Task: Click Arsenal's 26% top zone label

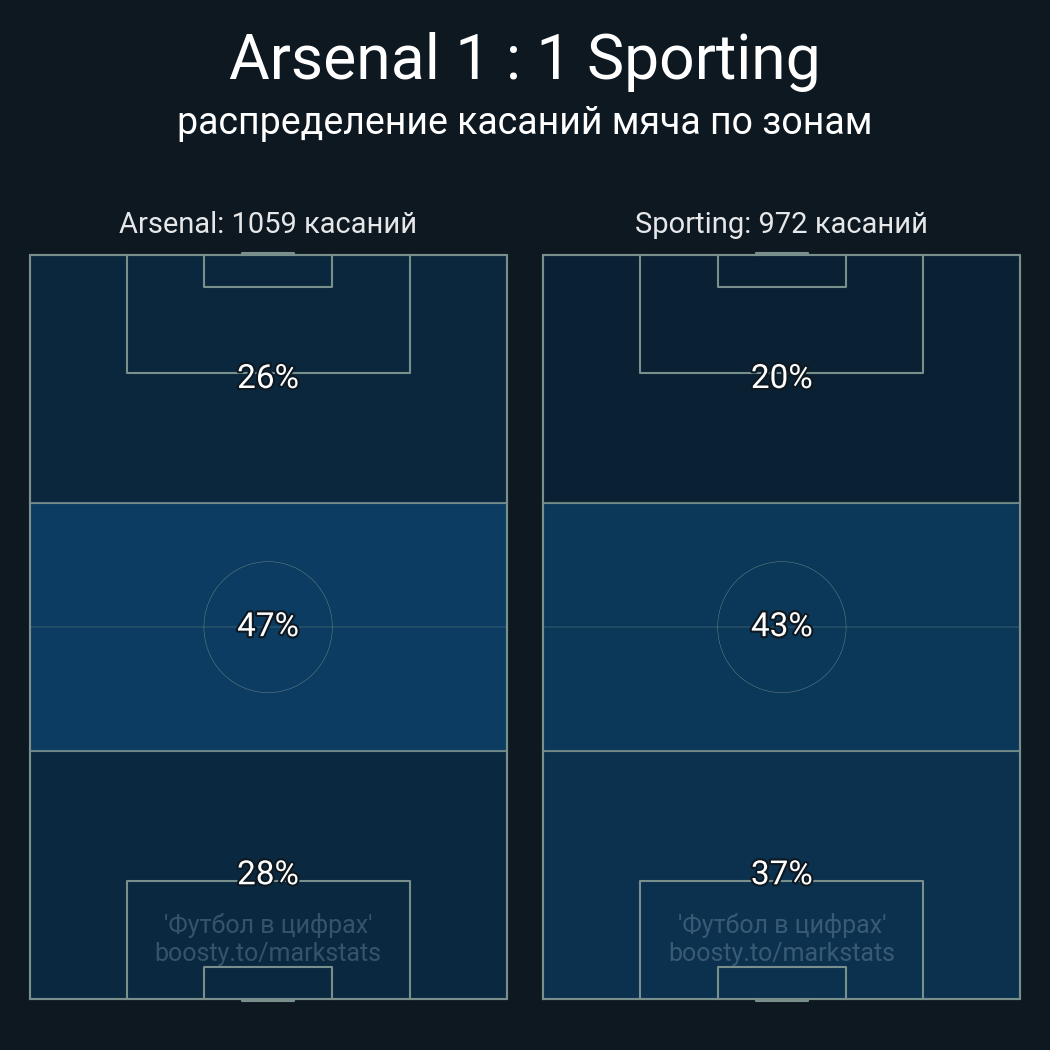Action: click(x=268, y=377)
